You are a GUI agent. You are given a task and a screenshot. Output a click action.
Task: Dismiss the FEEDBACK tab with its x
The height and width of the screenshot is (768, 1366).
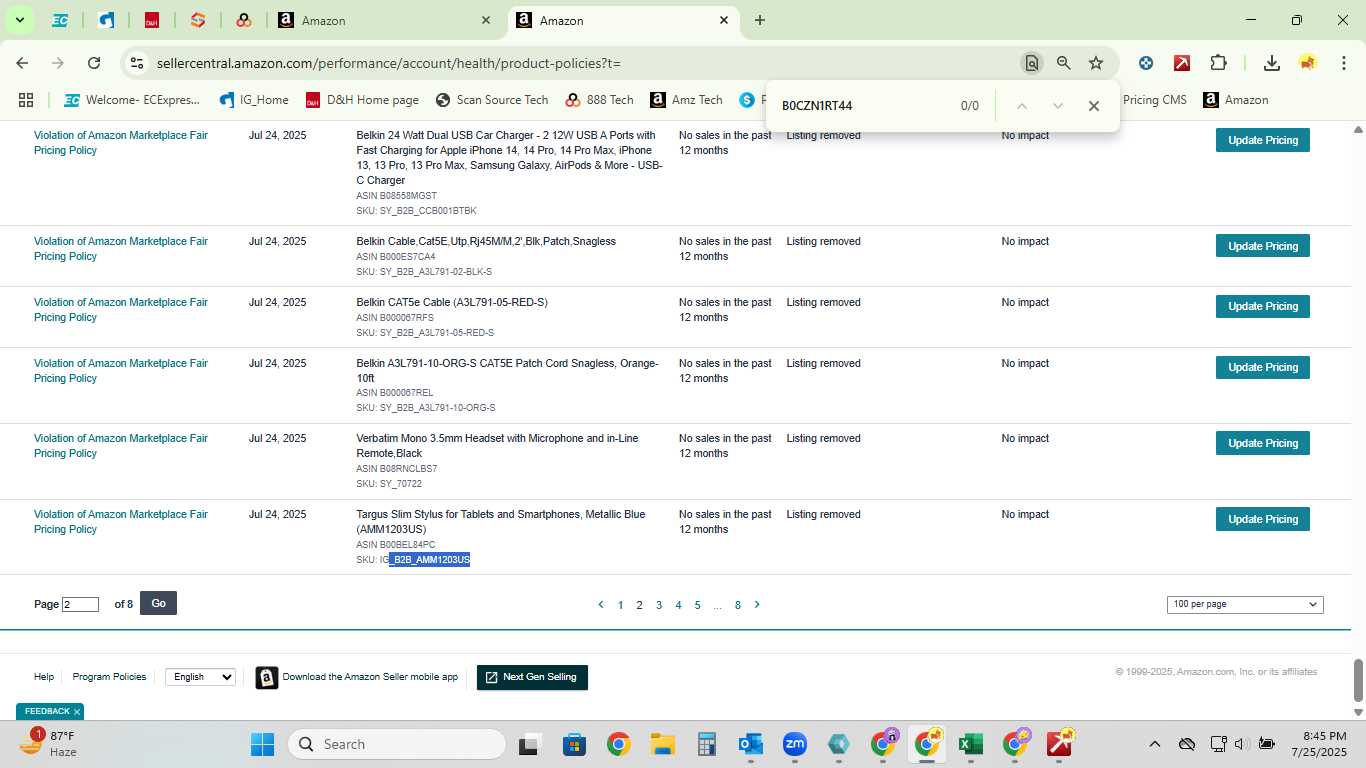point(77,712)
